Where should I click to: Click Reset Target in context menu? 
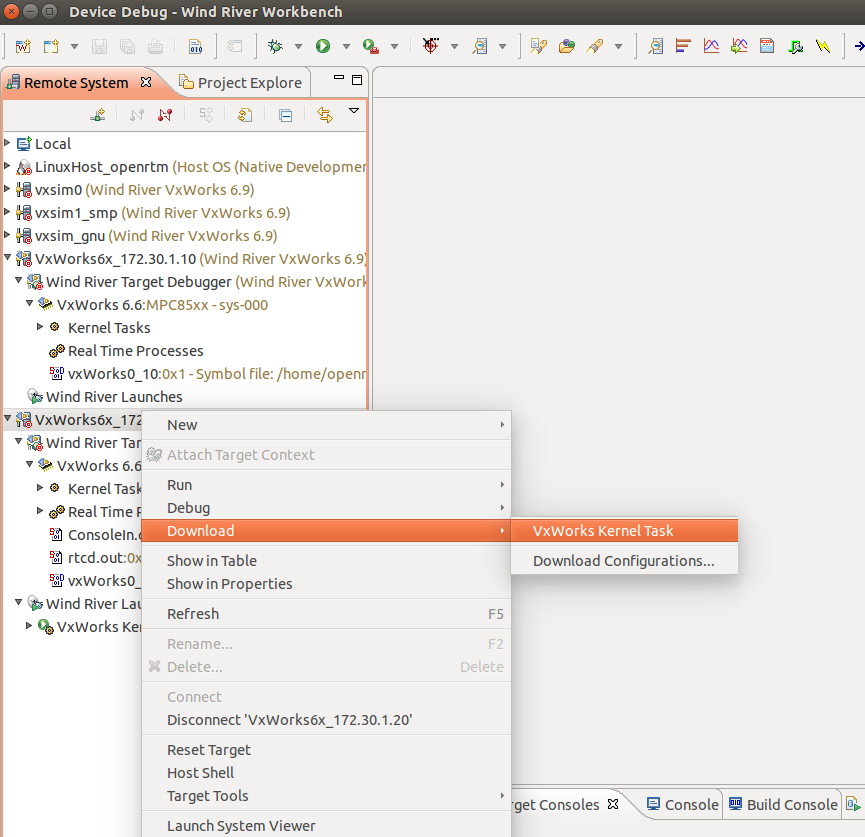point(326,750)
